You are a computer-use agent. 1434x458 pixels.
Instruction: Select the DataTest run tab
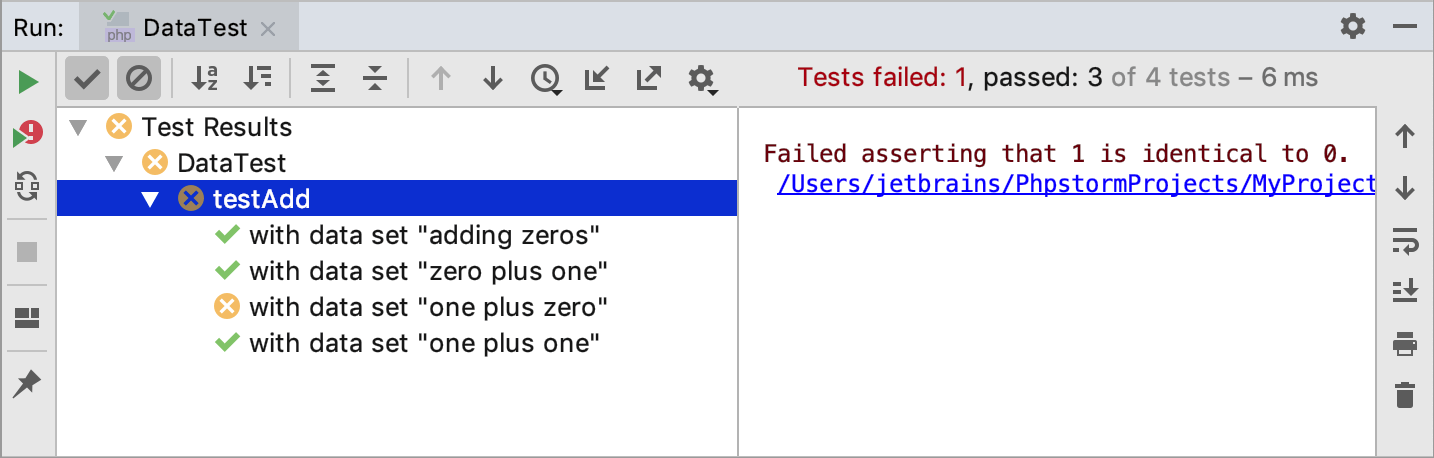coord(181,28)
